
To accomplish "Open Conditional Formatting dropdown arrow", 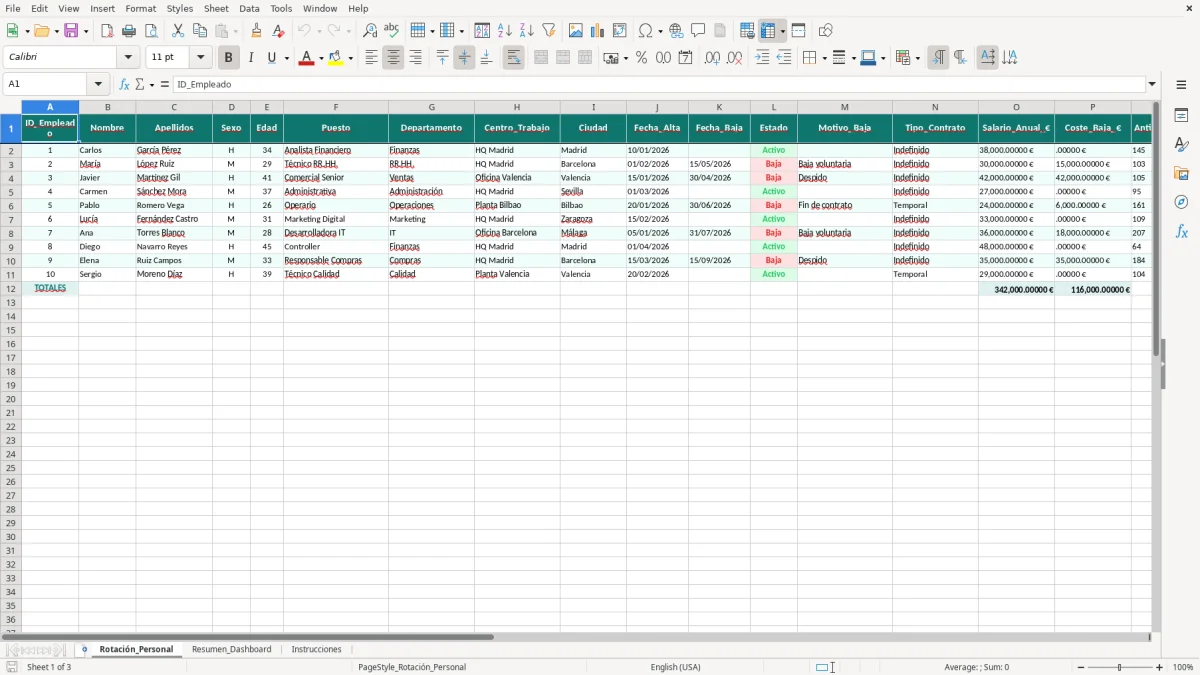I will click(917, 58).
